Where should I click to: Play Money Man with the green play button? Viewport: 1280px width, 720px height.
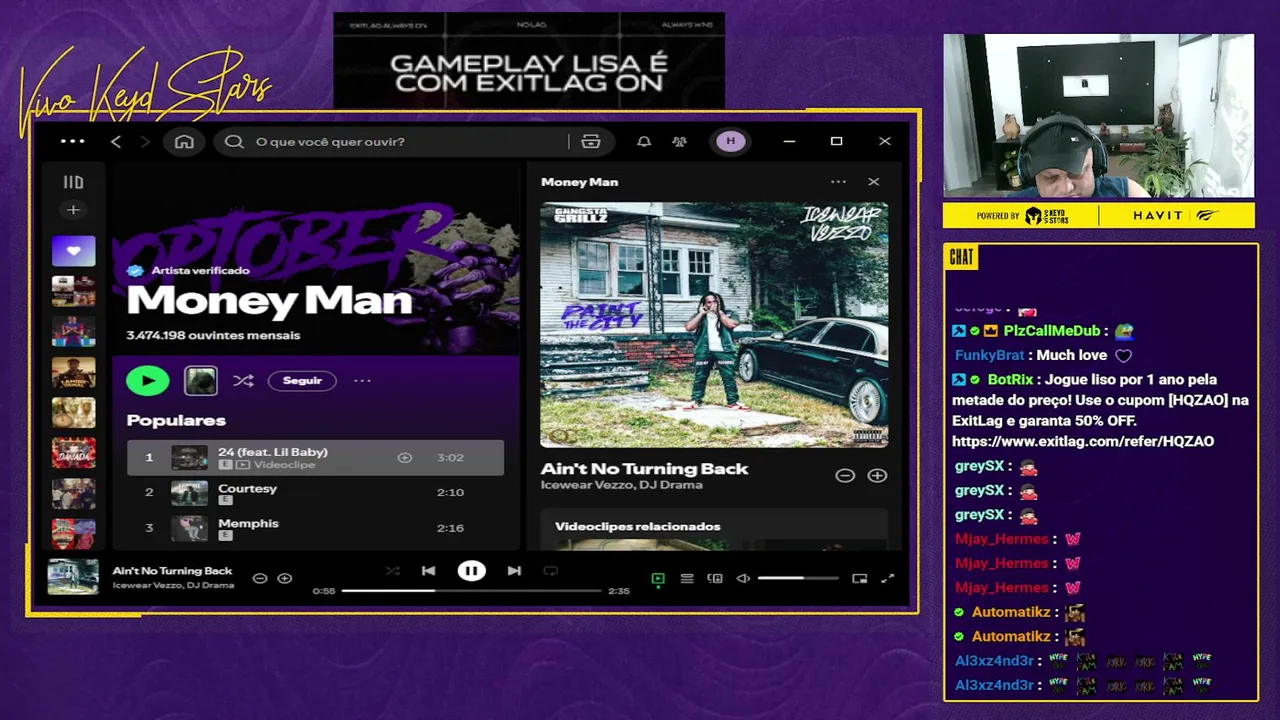click(x=148, y=380)
